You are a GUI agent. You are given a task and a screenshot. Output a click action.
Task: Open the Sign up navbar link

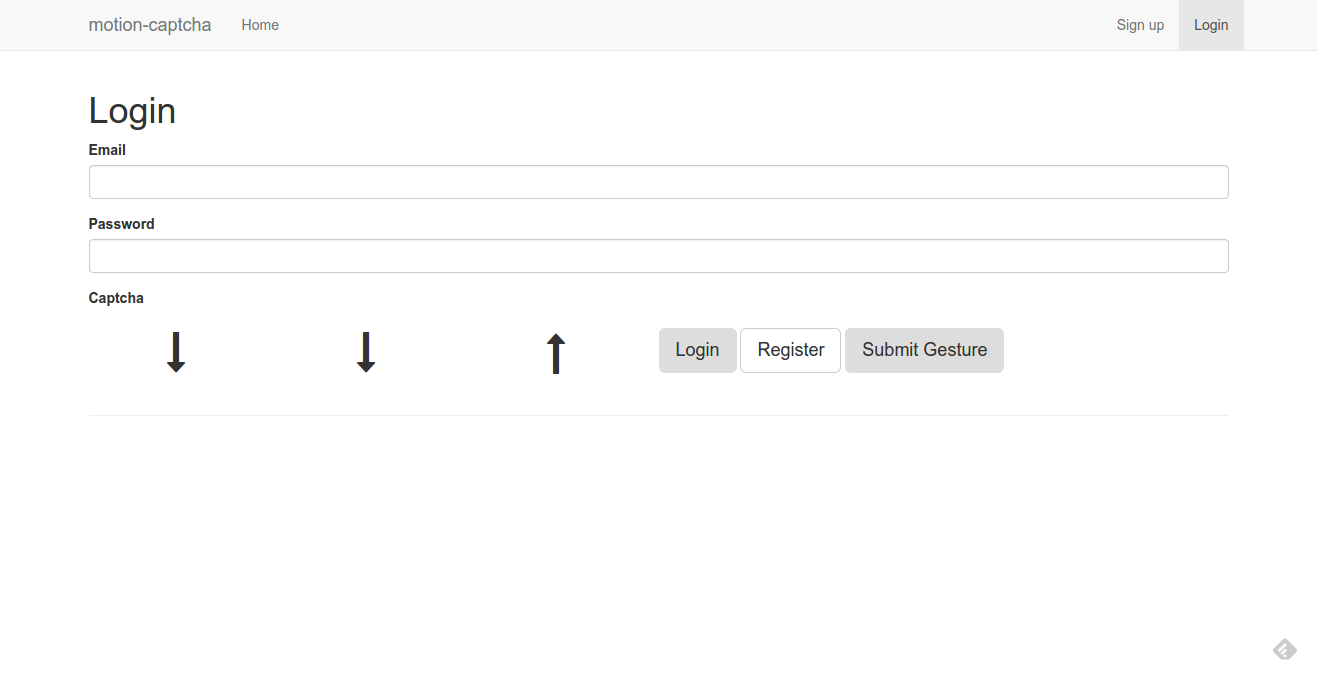pyautogui.click(x=1140, y=25)
